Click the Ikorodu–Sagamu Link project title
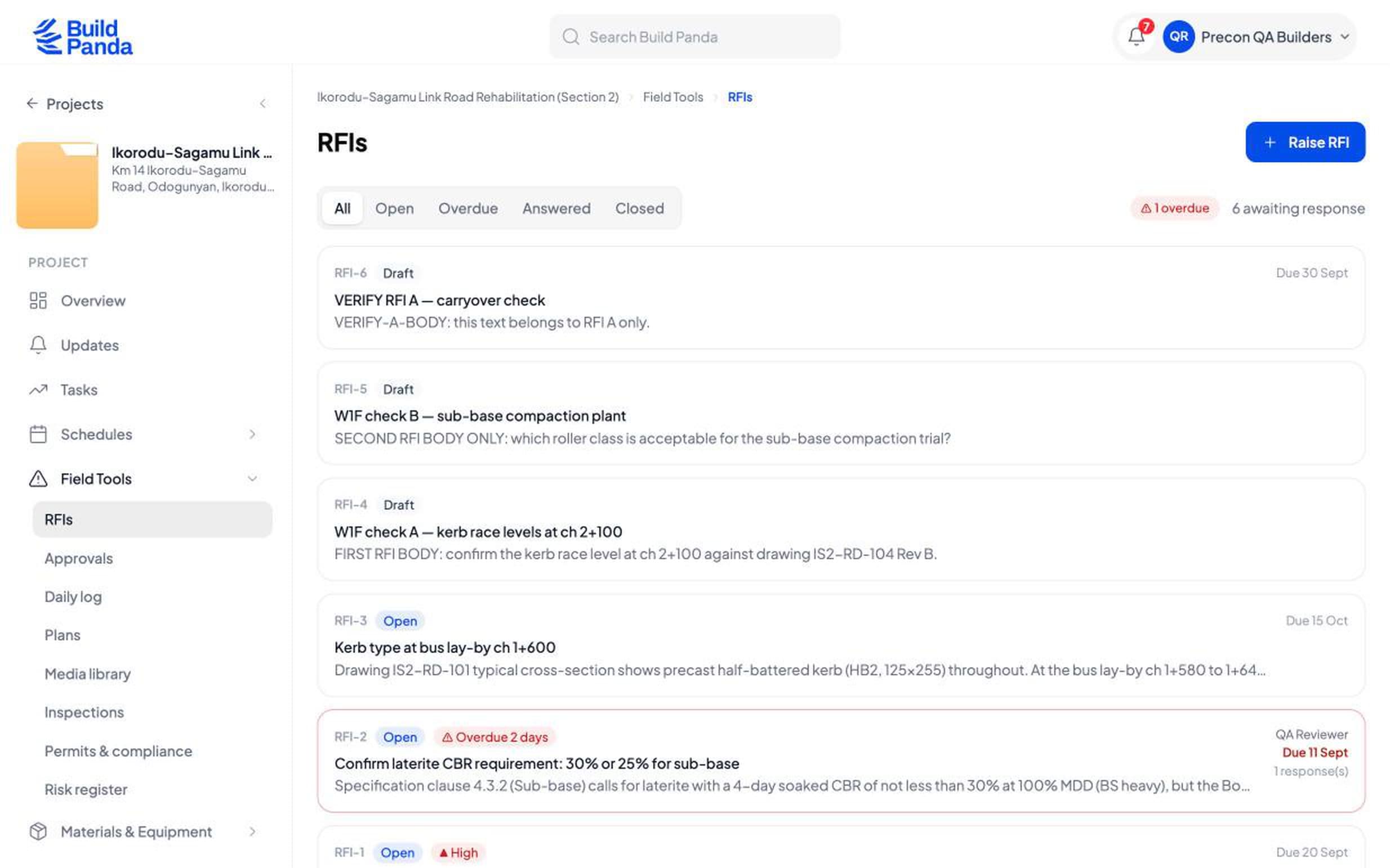Viewport: 1390px width, 868px height. 192,152
